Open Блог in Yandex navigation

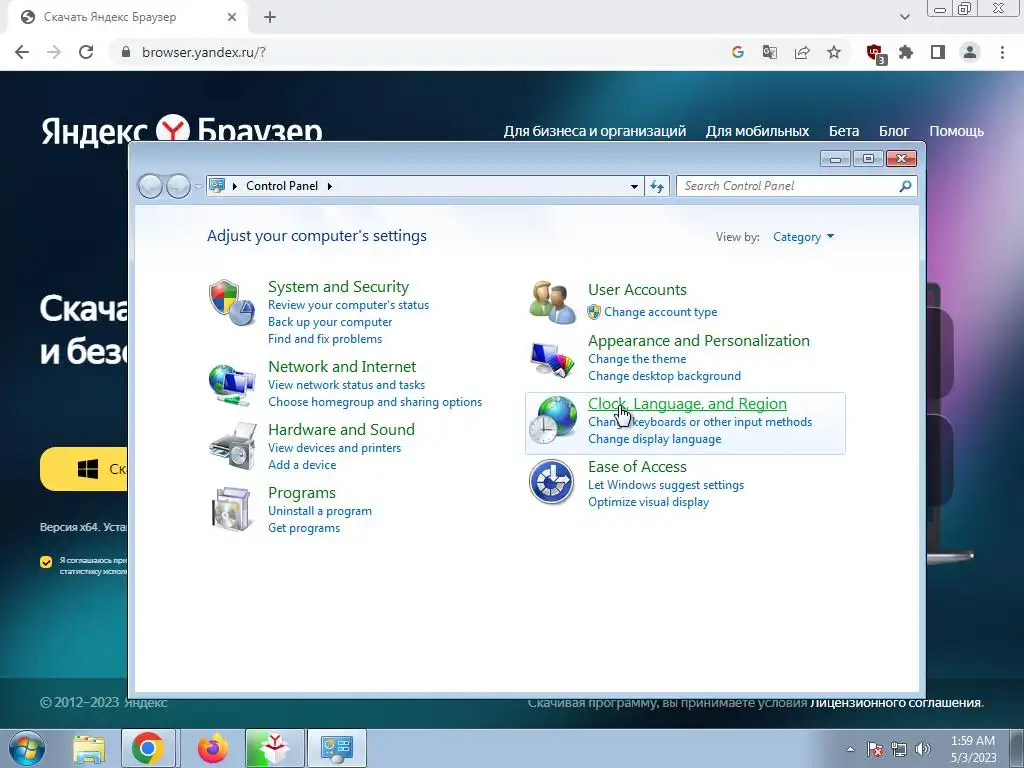tap(893, 131)
